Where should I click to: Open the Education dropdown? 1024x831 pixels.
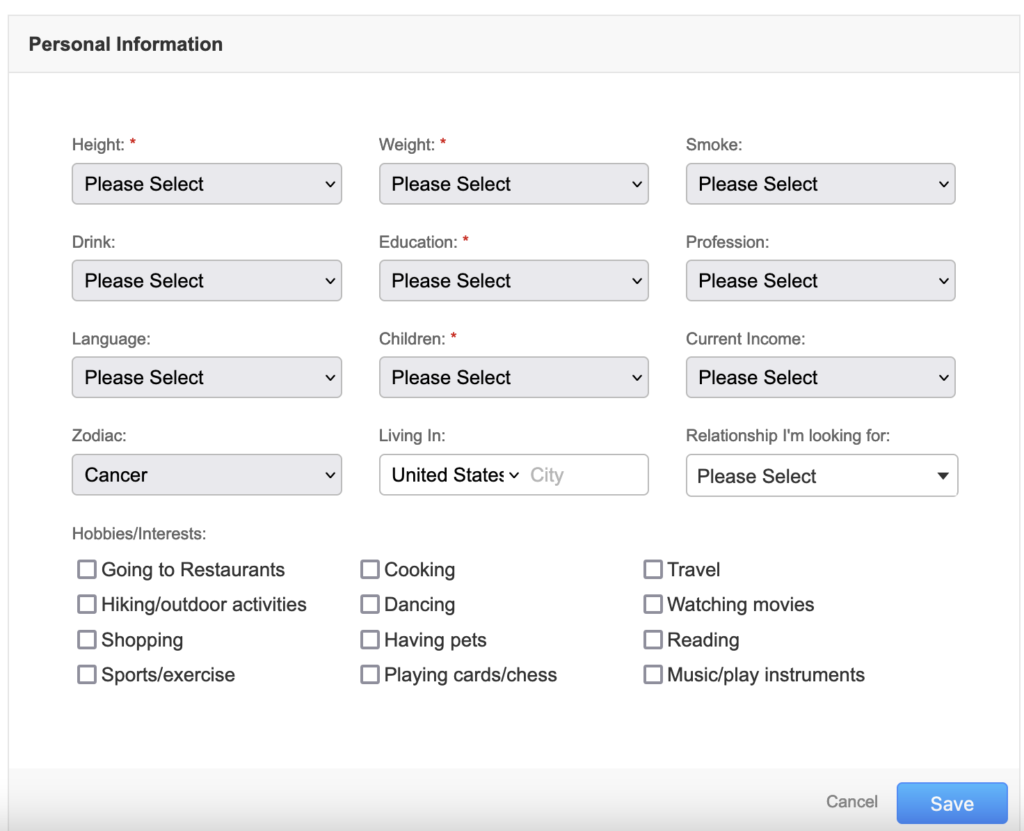click(x=513, y=280)
